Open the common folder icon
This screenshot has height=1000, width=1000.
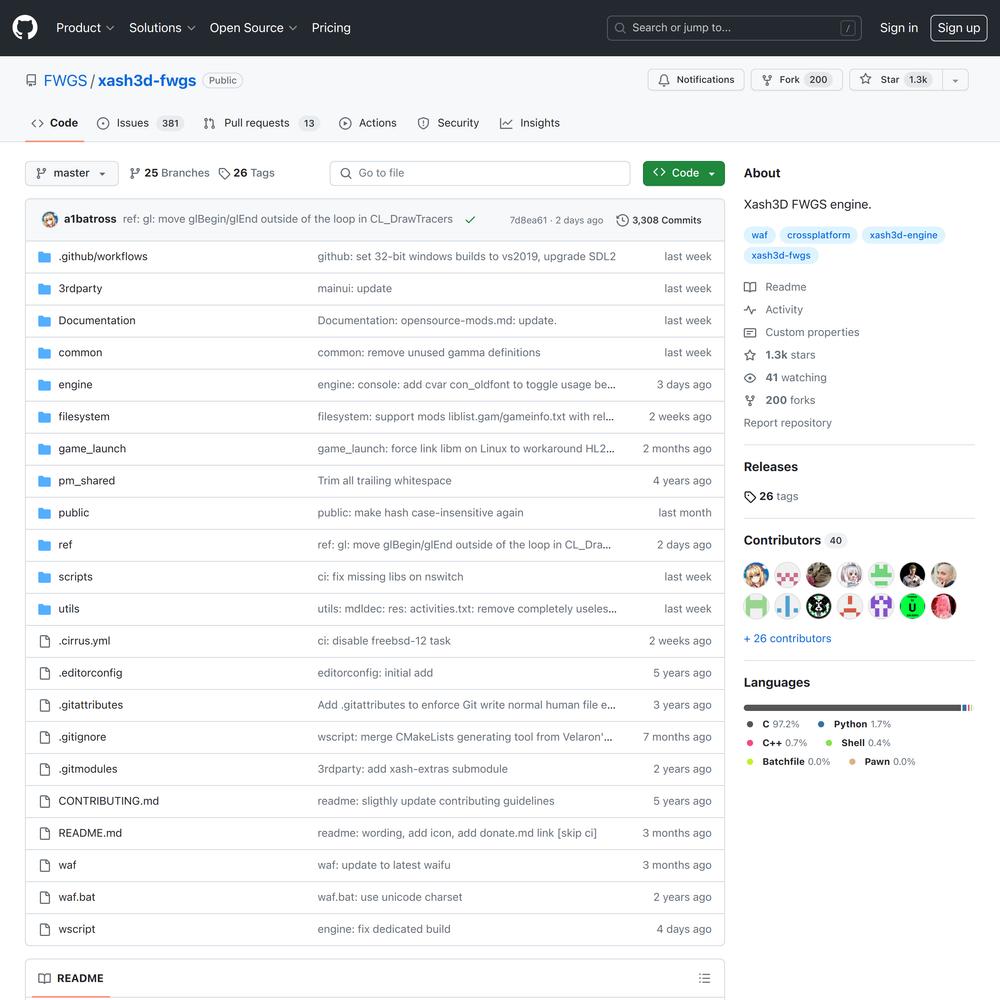point(44,353)
